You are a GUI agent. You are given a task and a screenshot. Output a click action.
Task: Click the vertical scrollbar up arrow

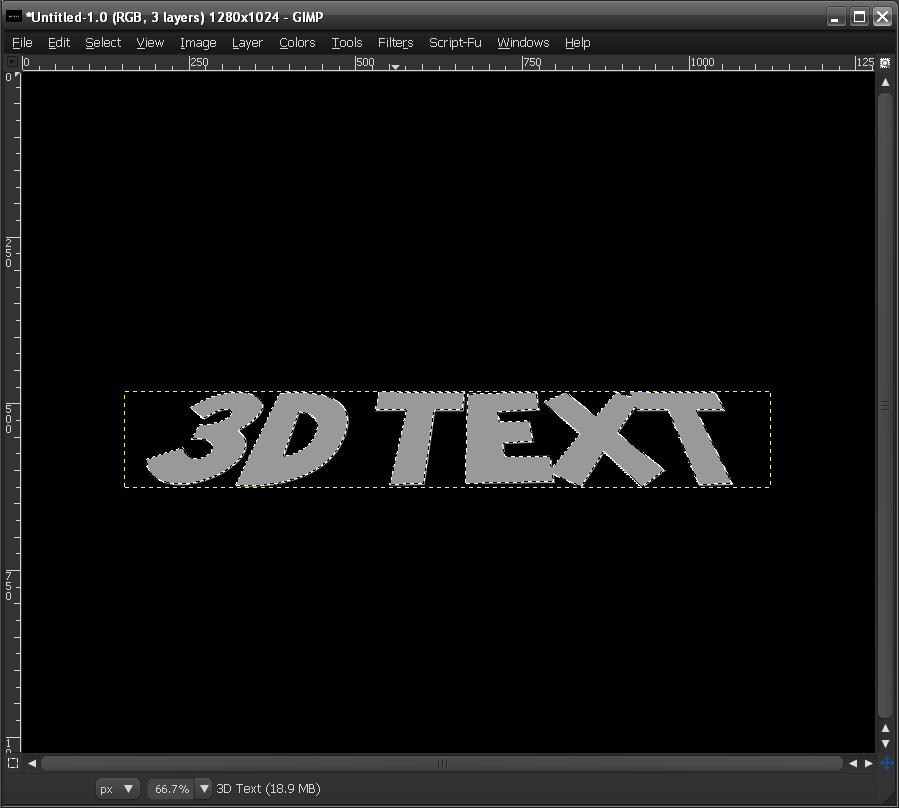885,82
